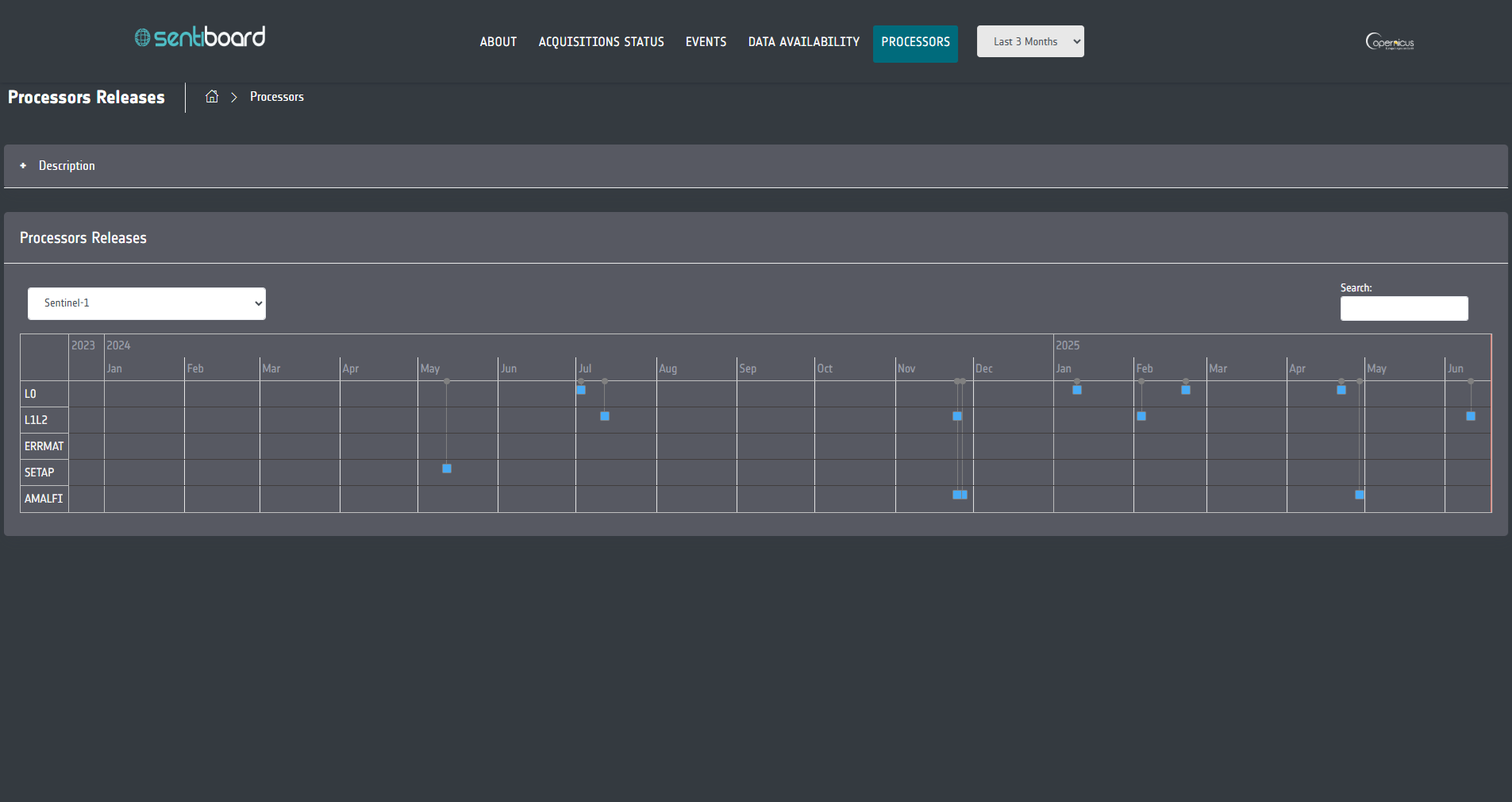1512x802 pixels.
Task: Click the Copernicus logo
Action: click(x=1389, y=42)
